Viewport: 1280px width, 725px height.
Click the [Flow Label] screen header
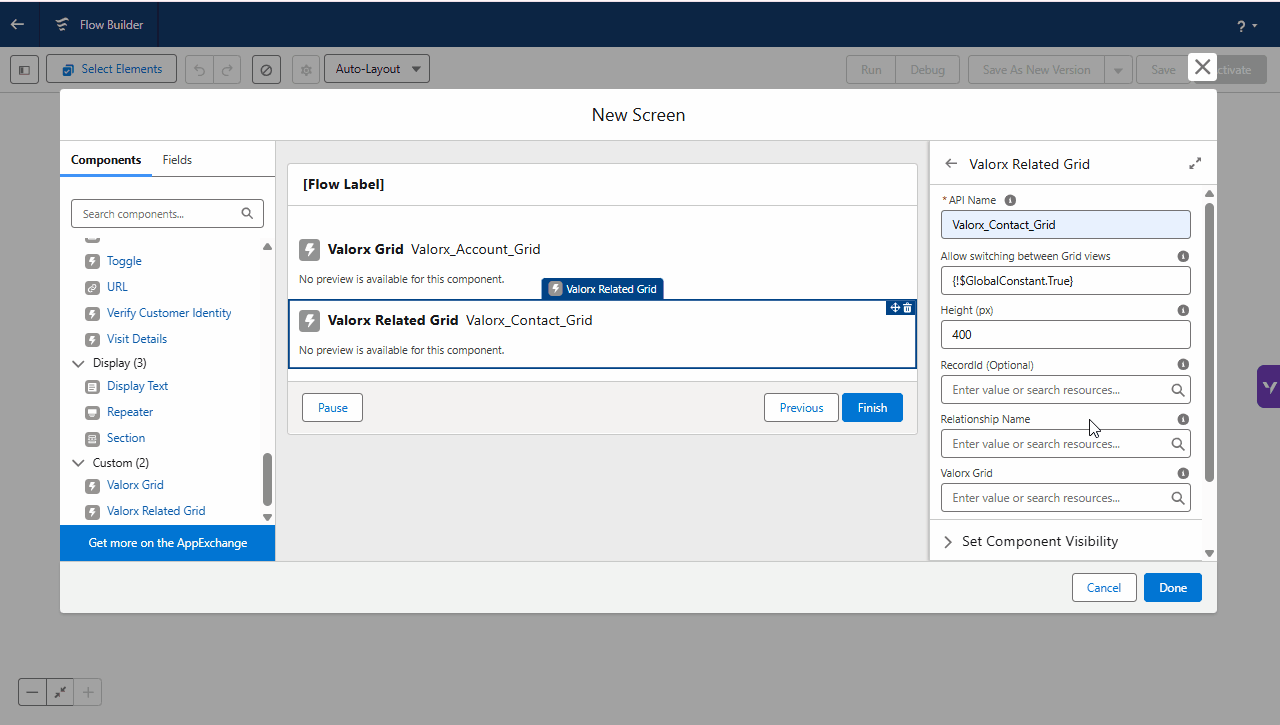tap(602, 185)
